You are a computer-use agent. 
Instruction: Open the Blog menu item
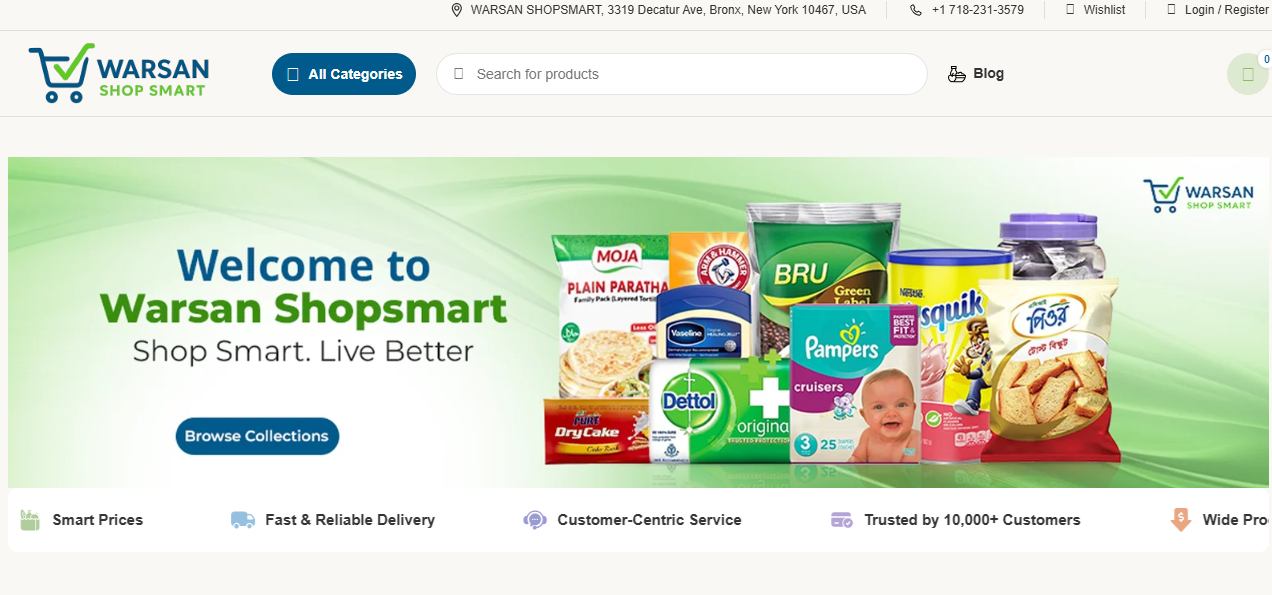click(x=988, y=74)
